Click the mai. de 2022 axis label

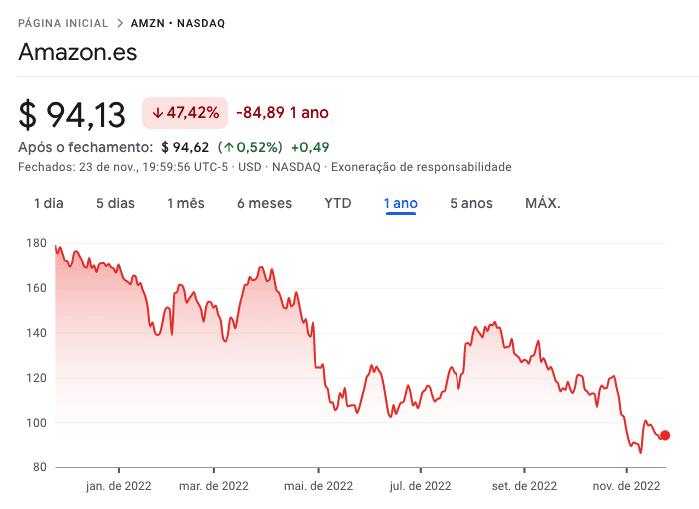(x=318, y=486)
